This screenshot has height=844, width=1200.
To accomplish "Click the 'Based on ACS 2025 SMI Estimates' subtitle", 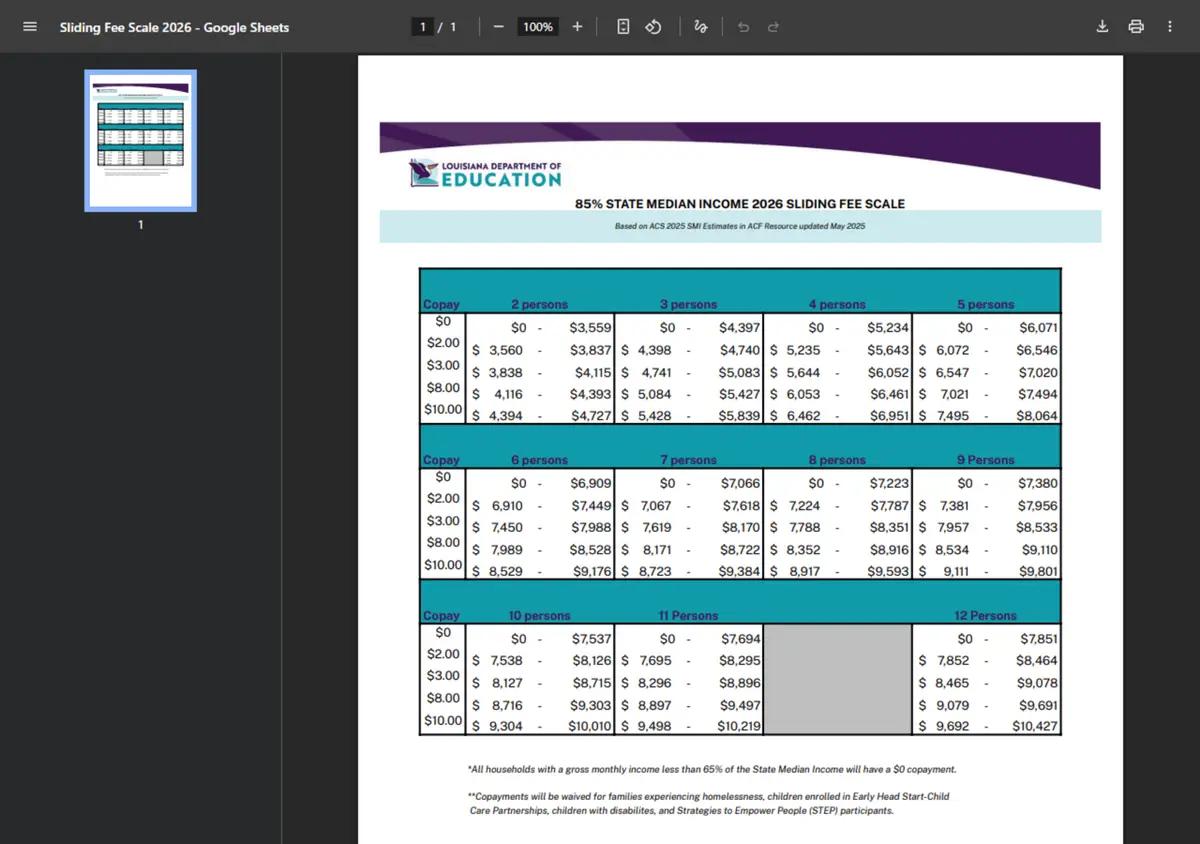I will 740,226.
